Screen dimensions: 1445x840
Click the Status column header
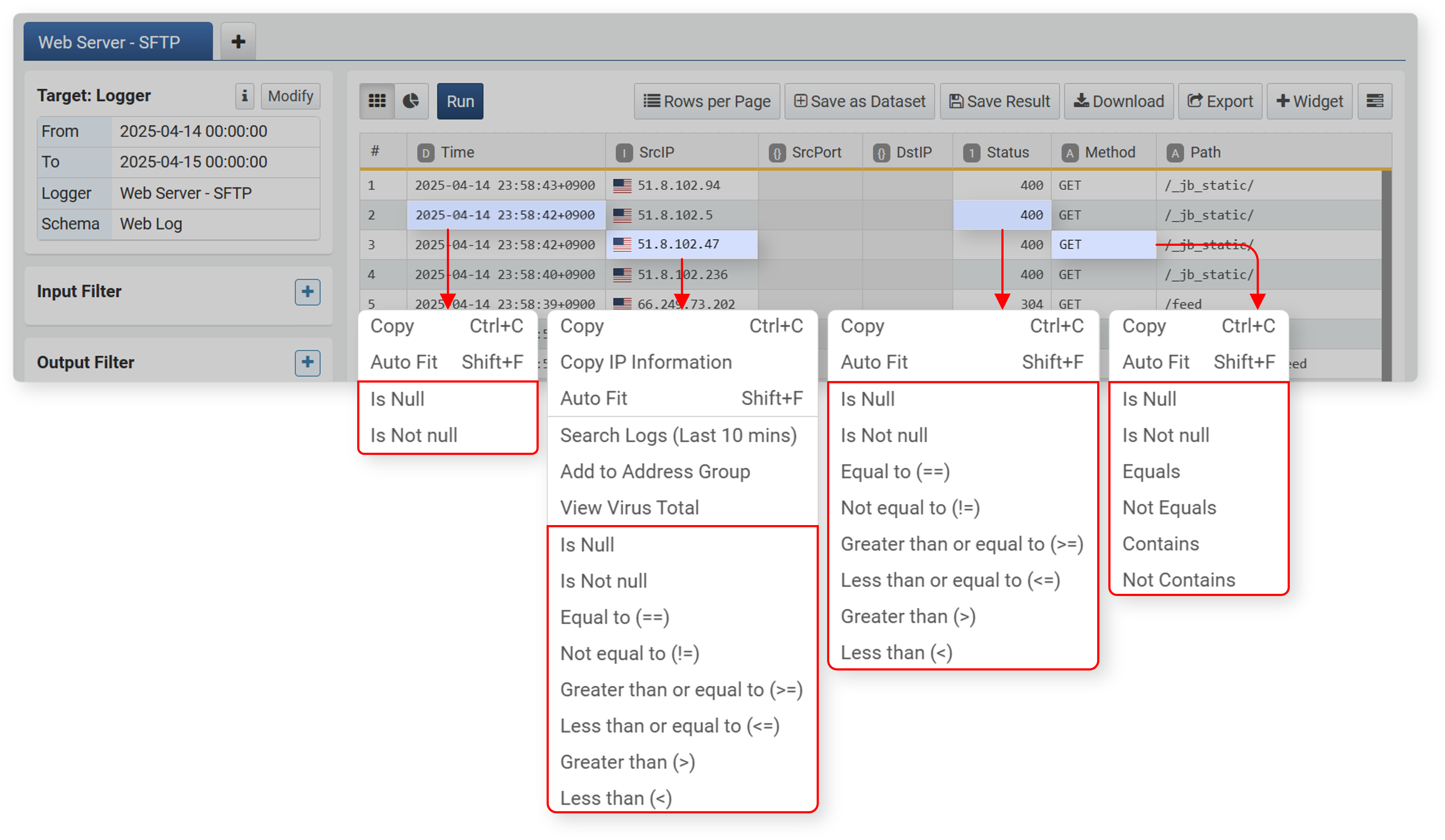coord(1002,152)
